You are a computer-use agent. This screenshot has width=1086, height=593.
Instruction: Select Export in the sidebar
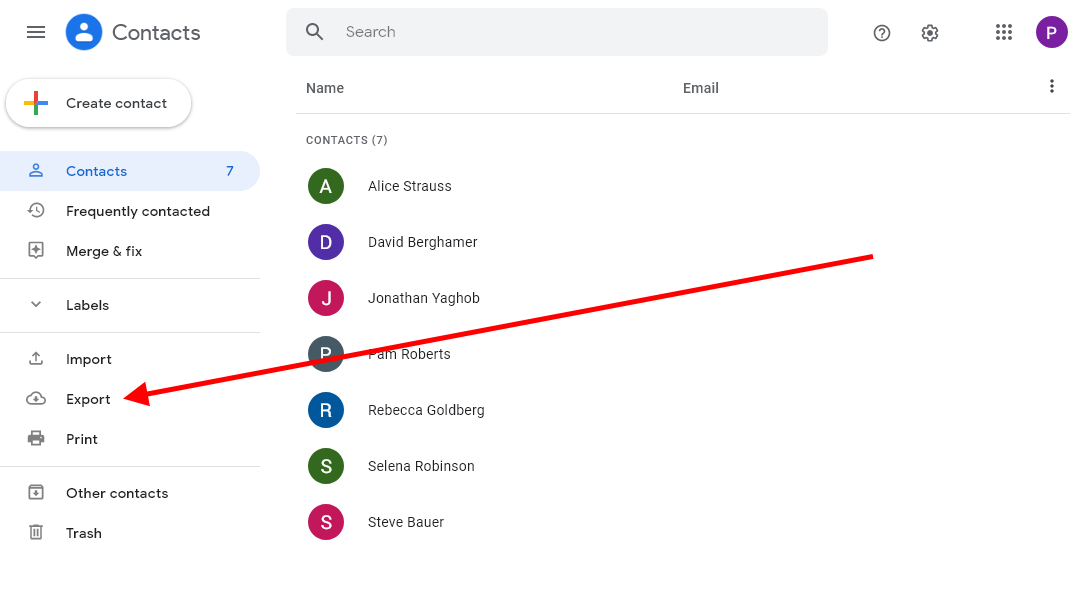(88, 399)
